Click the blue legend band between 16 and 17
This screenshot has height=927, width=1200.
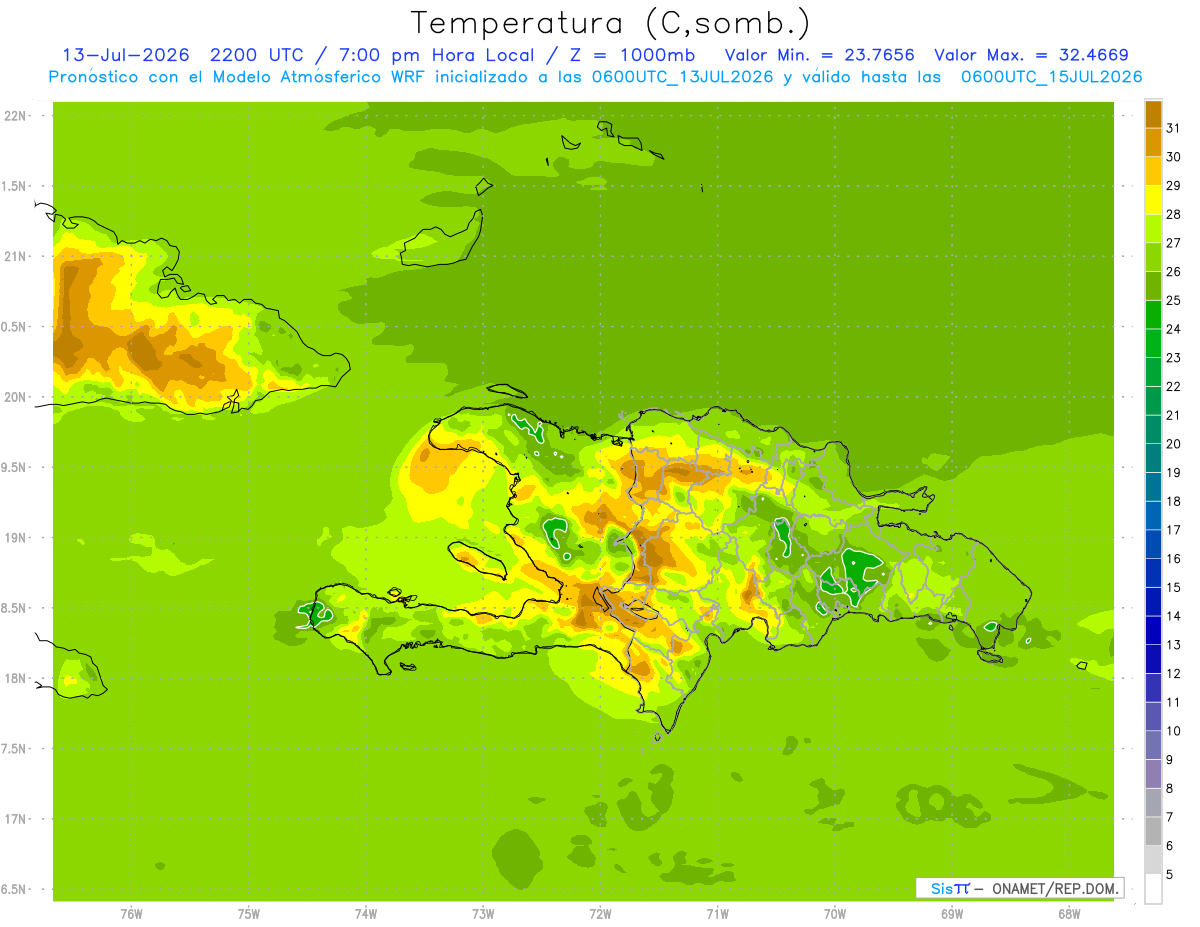(x=1153, y=544)
